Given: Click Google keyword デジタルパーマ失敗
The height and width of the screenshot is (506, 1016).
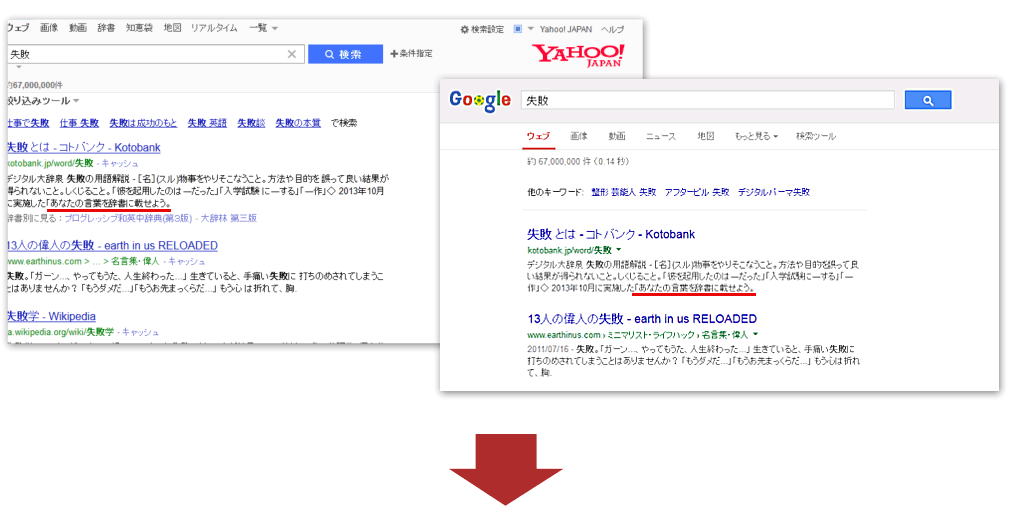Looking at the screenshot, I should tap(774, 192).
